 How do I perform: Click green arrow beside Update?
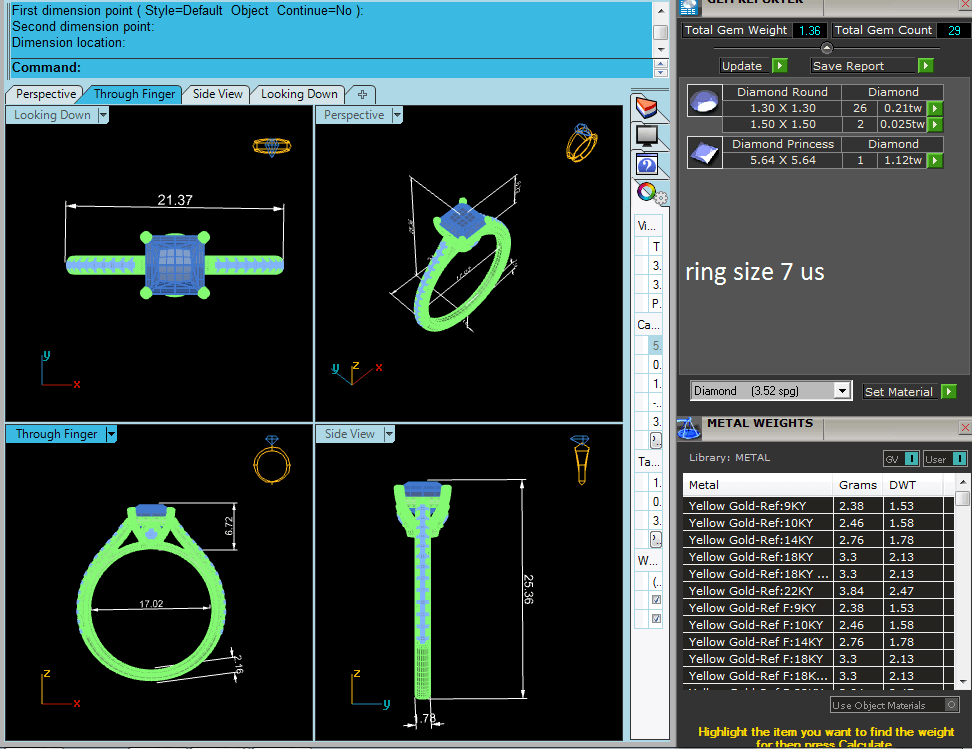click(x=779, y=66)
